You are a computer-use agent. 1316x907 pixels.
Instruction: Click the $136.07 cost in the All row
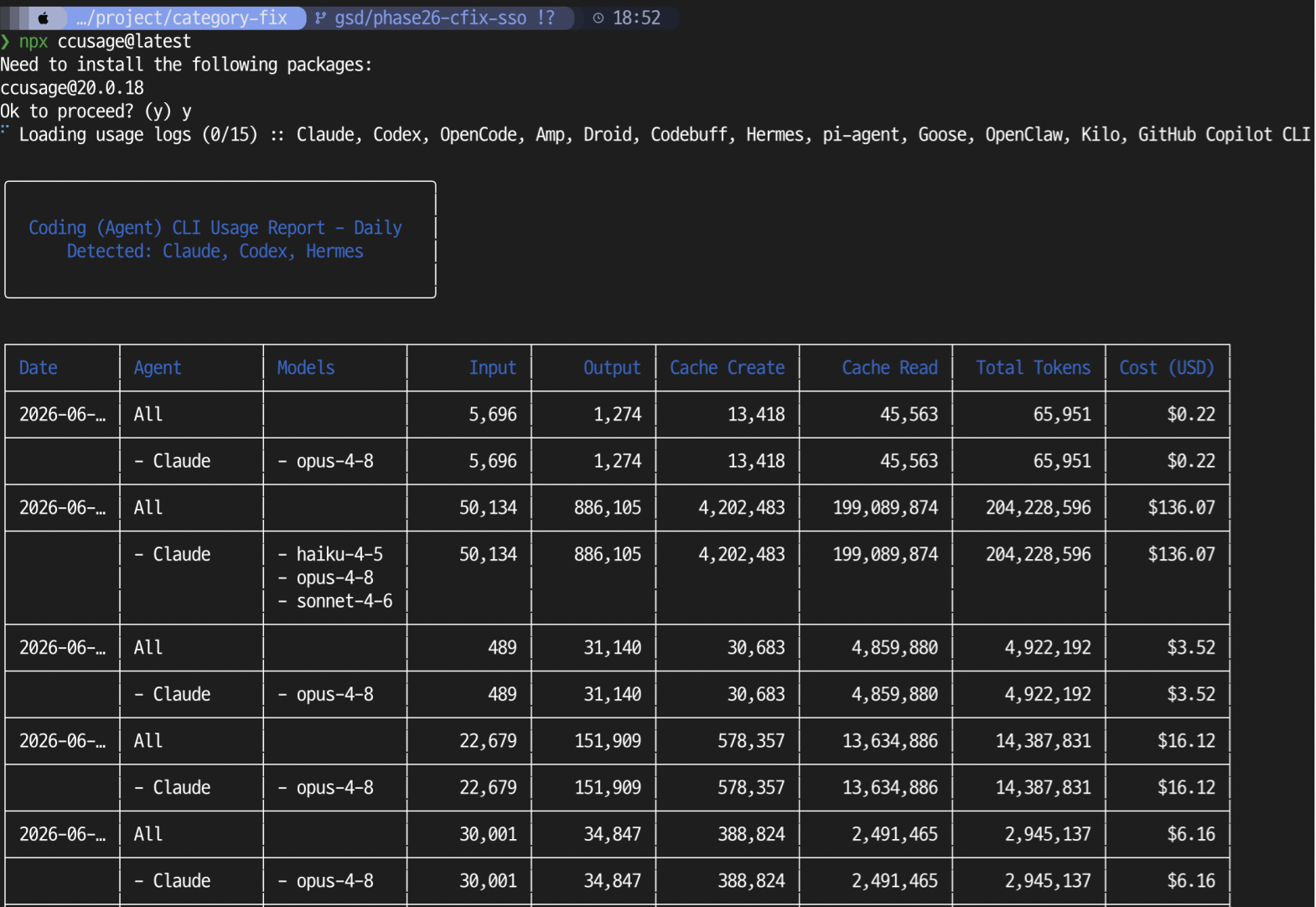(1181, 508)
